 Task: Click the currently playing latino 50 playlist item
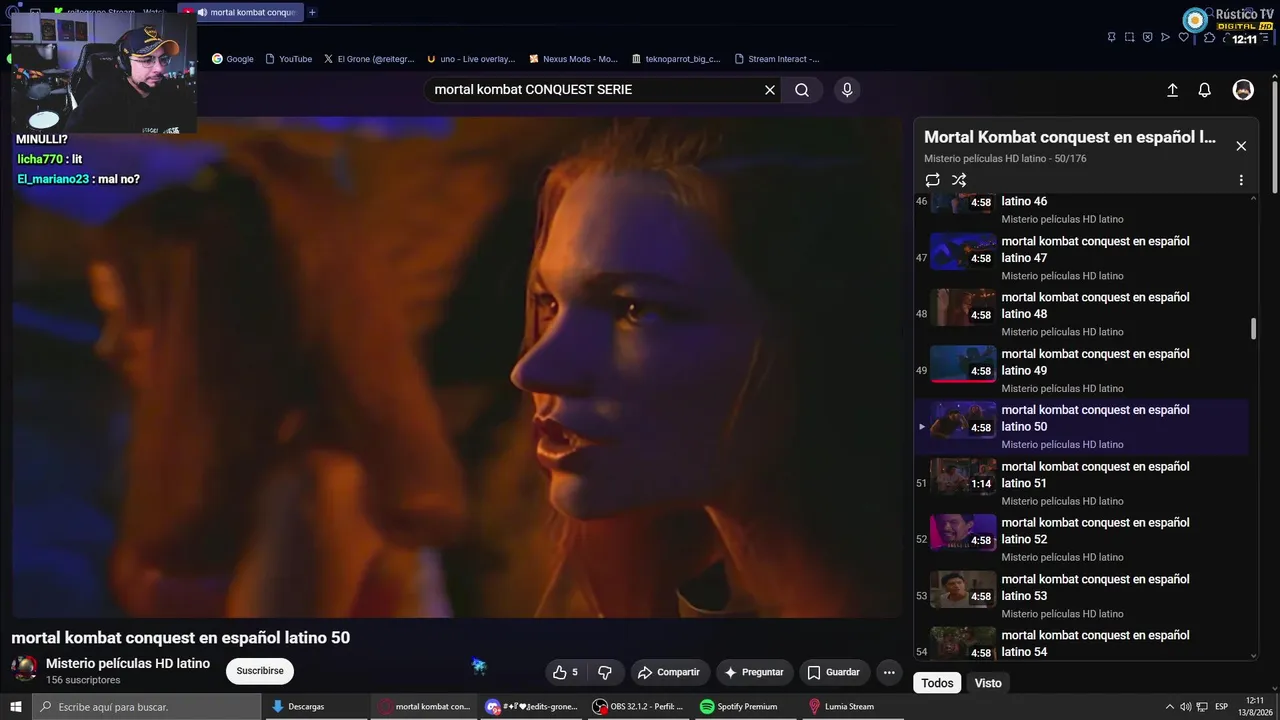point(1081,427)
